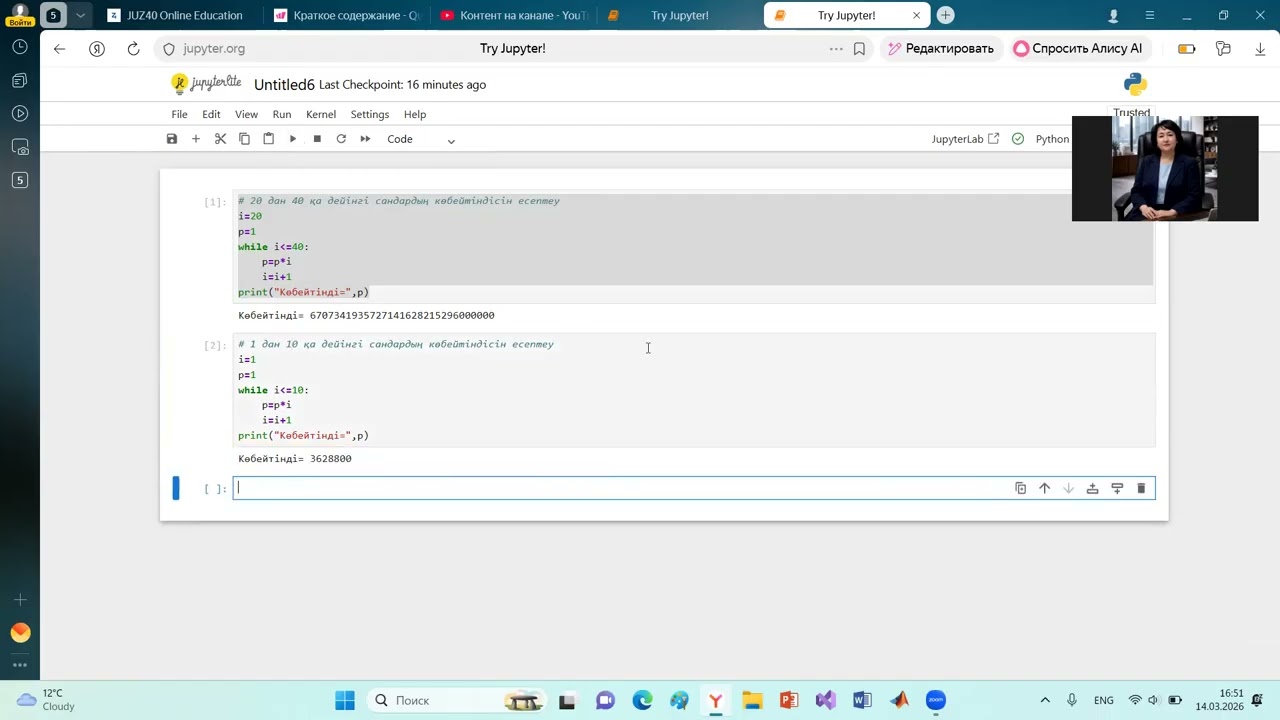Image resolution: width=1280 pixels, height=720 pixels.
Task: Insert a cell below the active cell
Action: [1117, 488]
